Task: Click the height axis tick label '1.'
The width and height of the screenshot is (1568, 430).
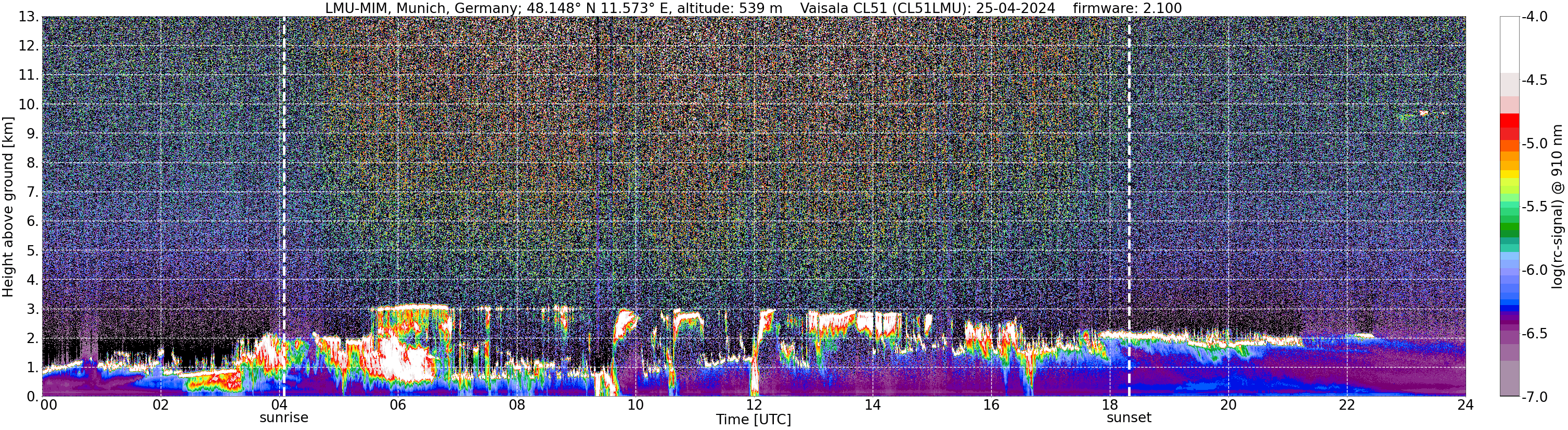Action: [33, 367]
